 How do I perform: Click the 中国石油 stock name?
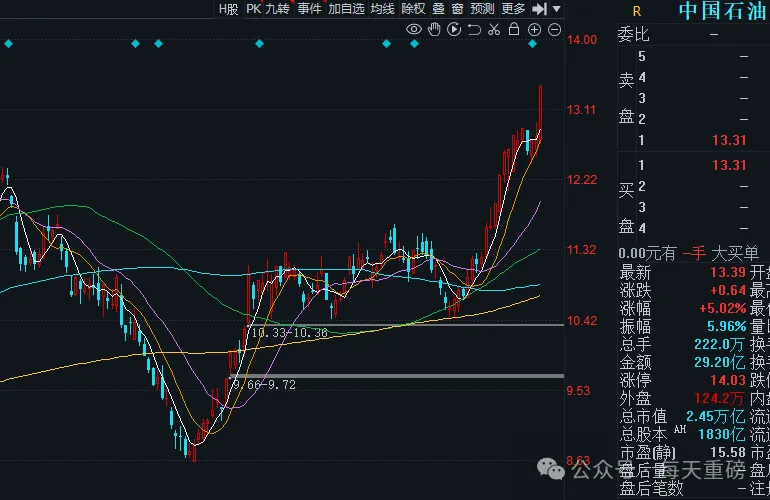(723, 11)
